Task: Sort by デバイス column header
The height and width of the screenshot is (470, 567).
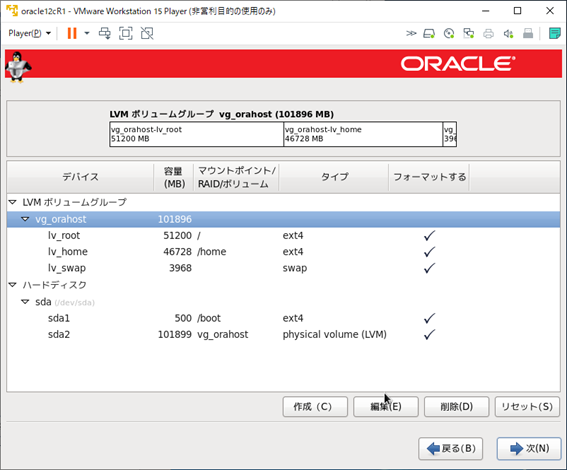Action: (x=80, y=177)
